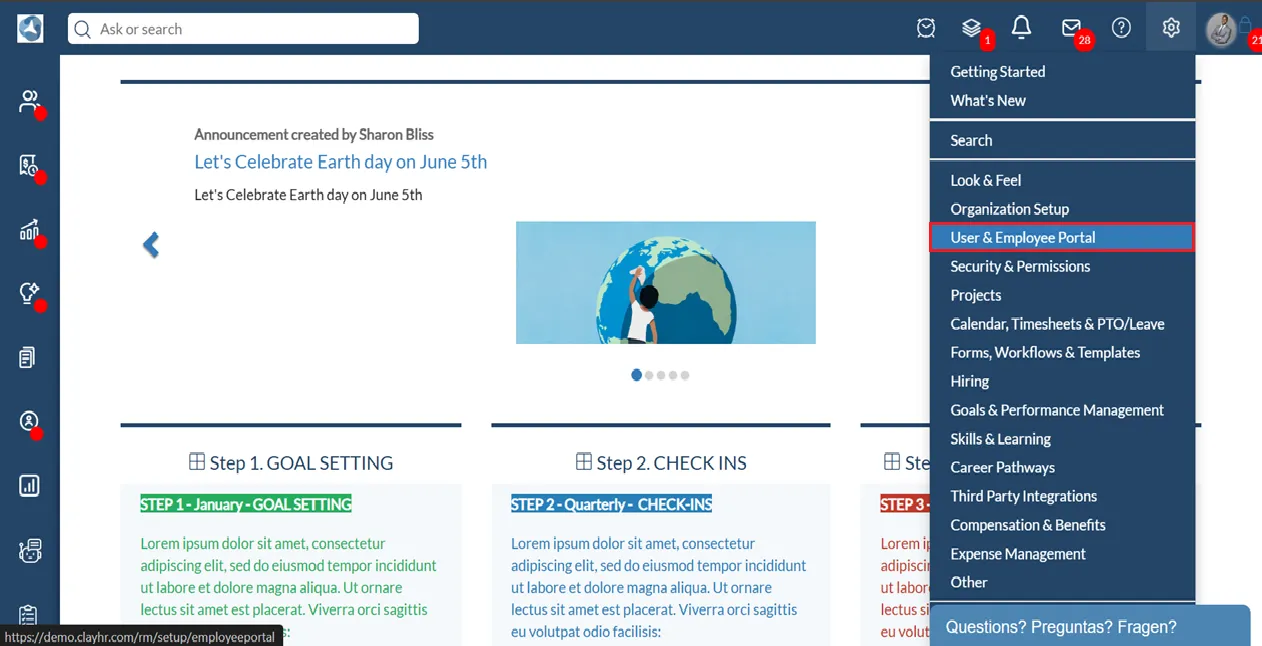Open the mail envelope icon
This screenshot has height=646, width=1262.
click(x=1071, y=28)
